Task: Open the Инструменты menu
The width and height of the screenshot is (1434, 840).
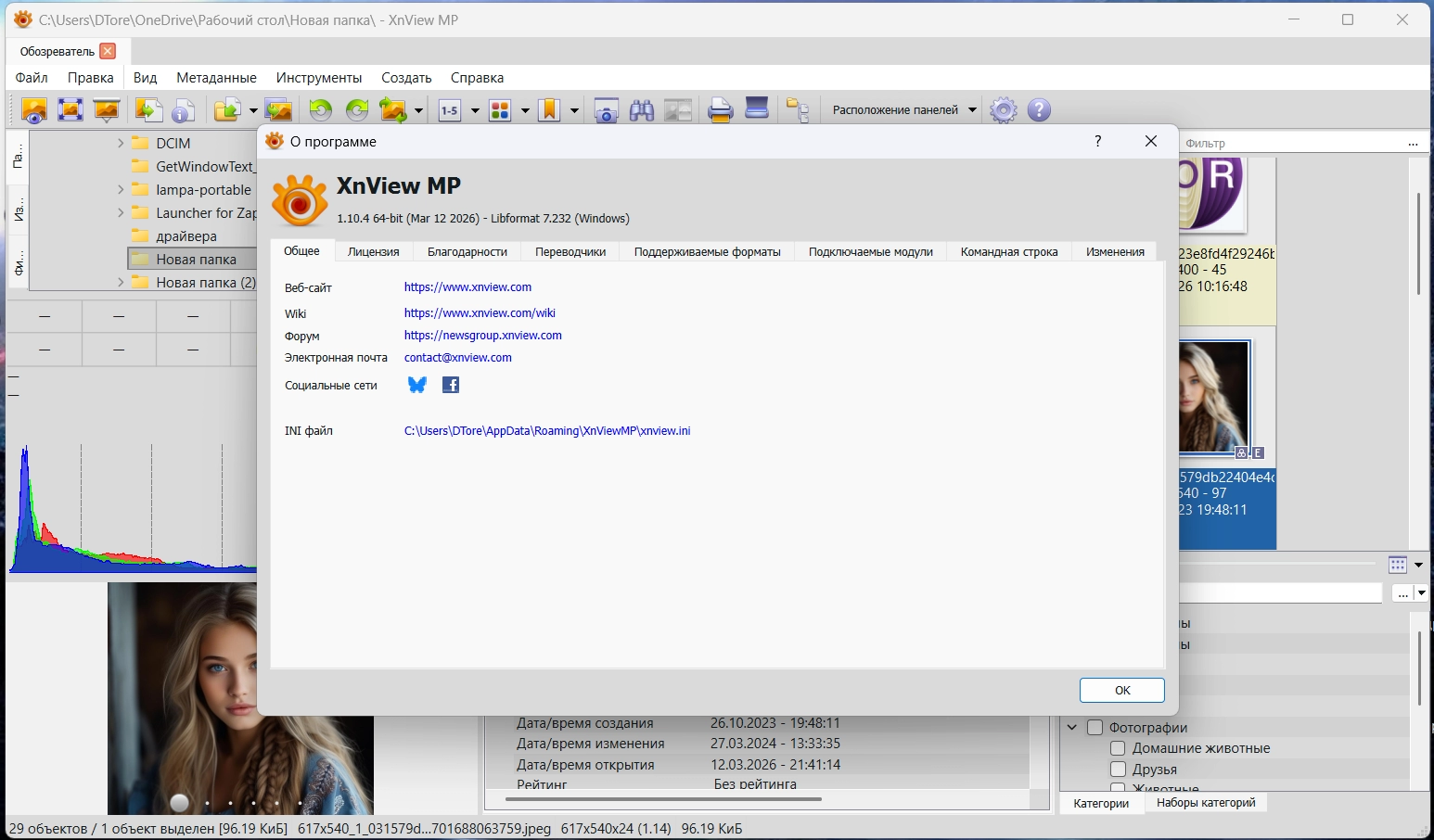Action: pos(319,78)
